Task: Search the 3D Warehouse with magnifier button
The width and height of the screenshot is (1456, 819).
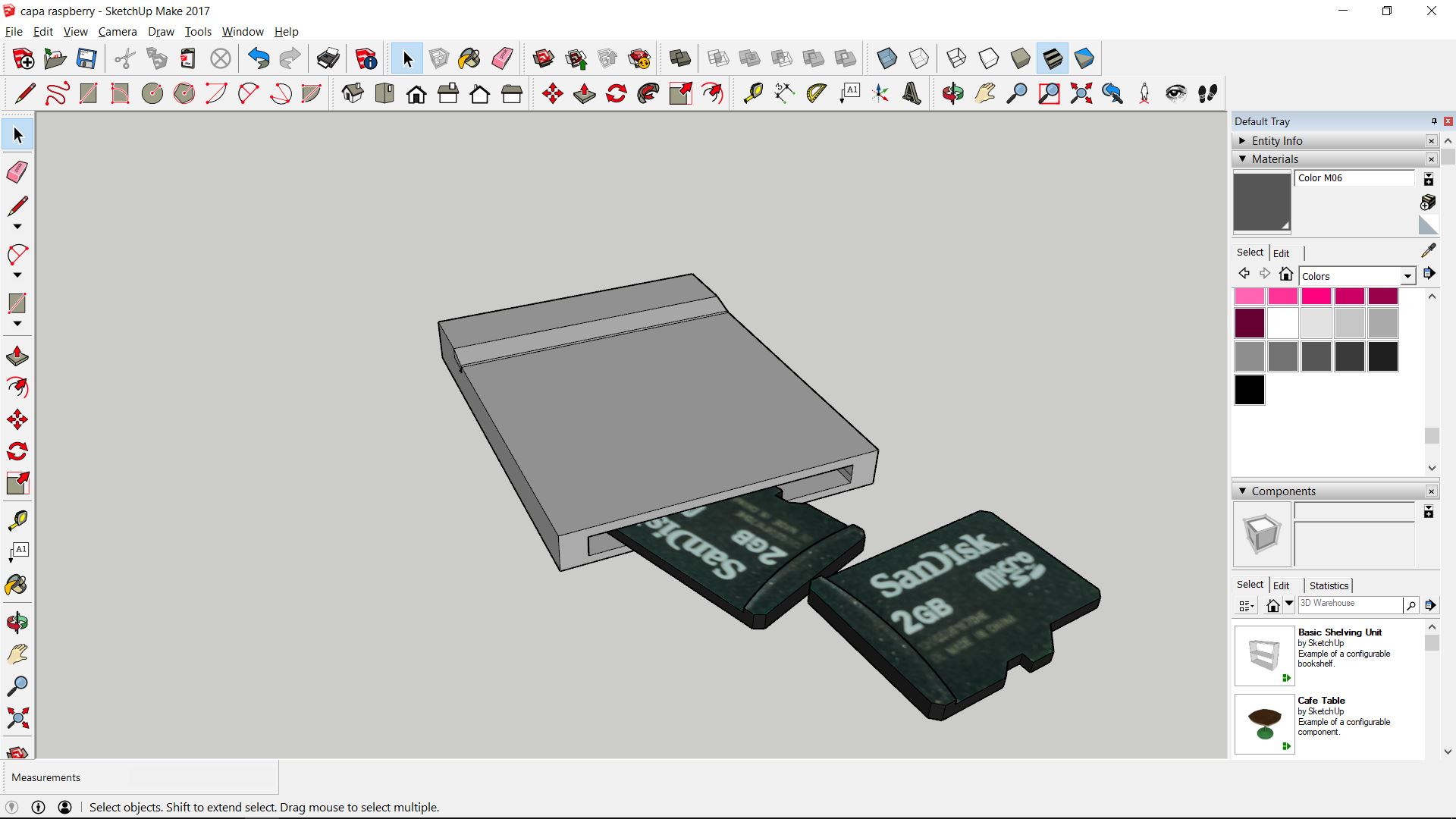Action: pyautogui.click(x=1410, y=604)
